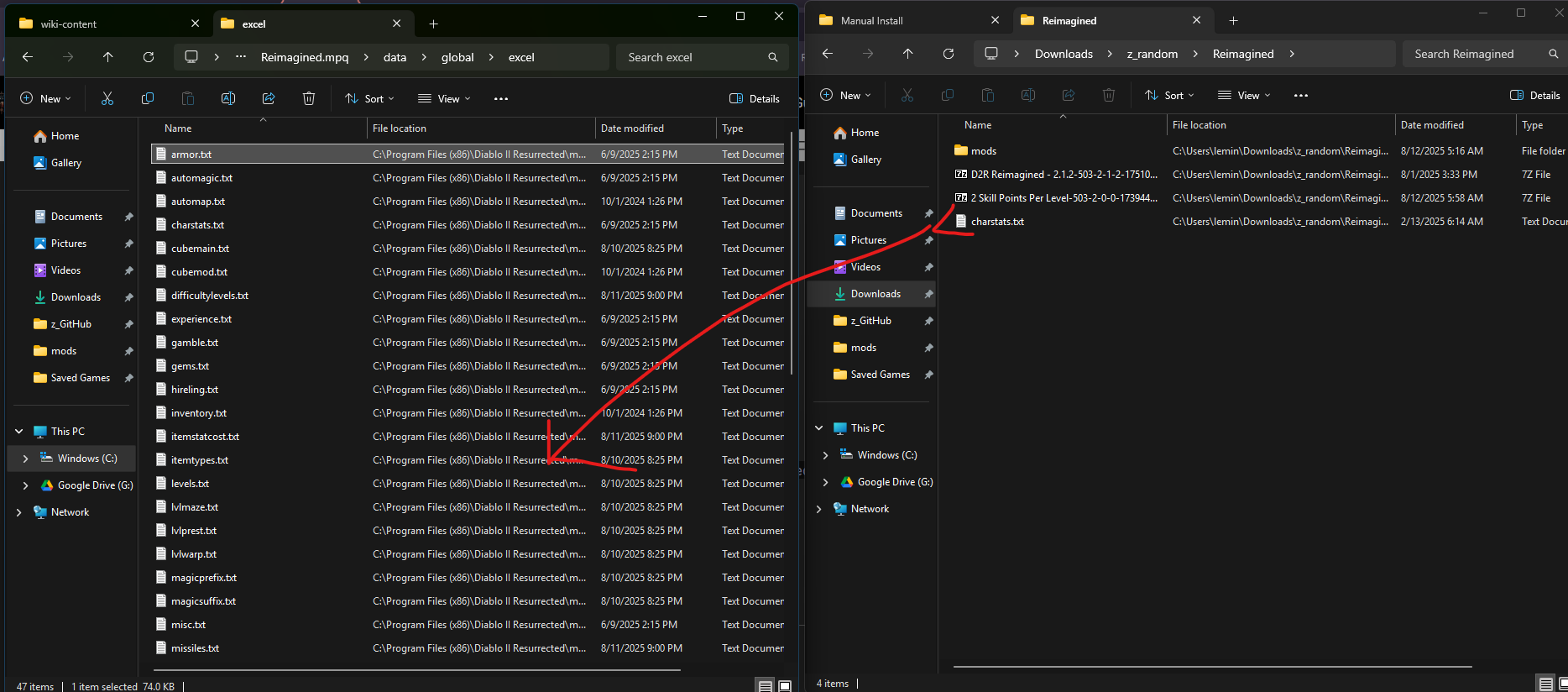
Task: Click Delete trash icon in excel window
Action: 309,98
